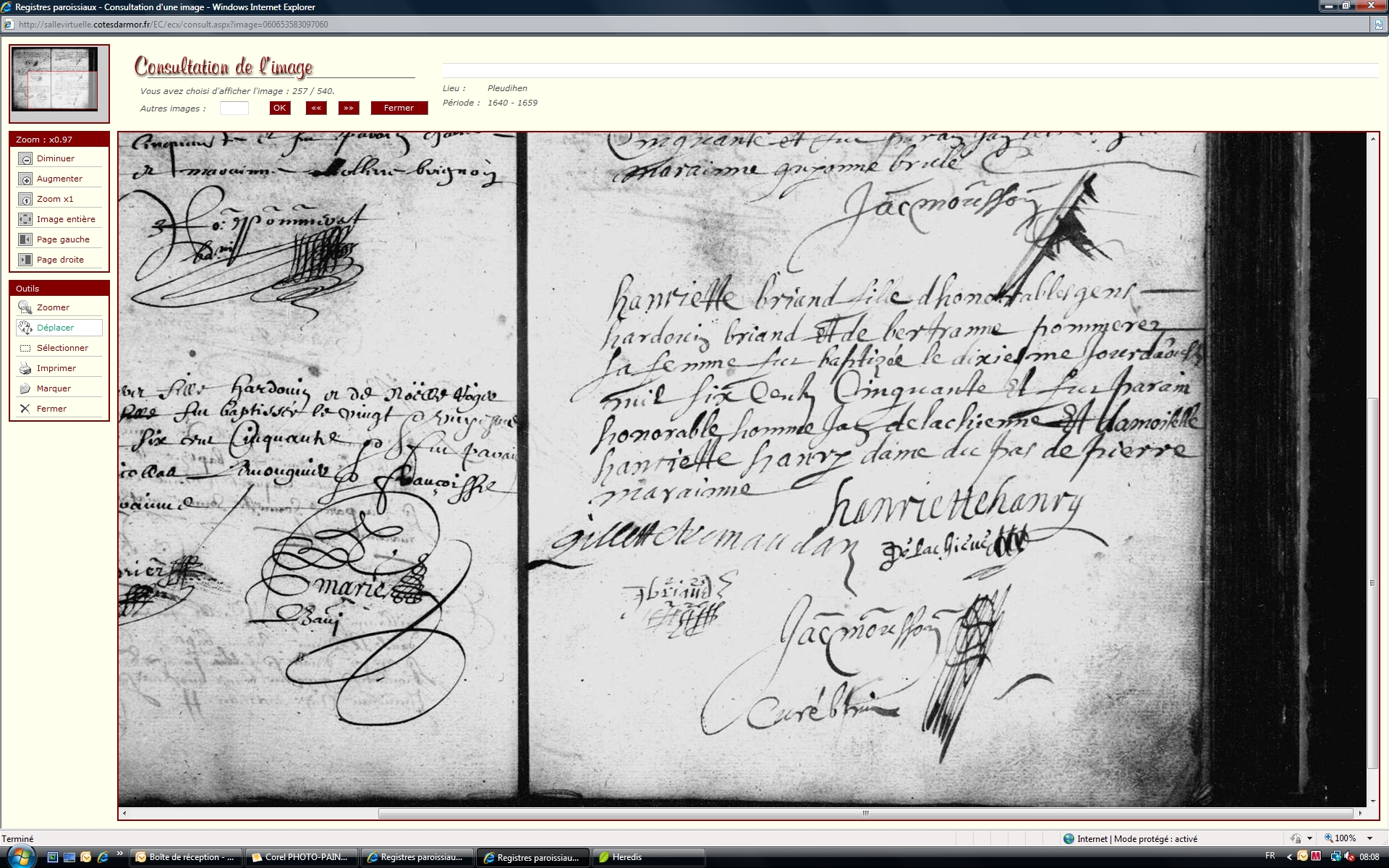Select the Zoomer magnifier tool
This screenshot has height=868, width=1389.
coord(25,307)
